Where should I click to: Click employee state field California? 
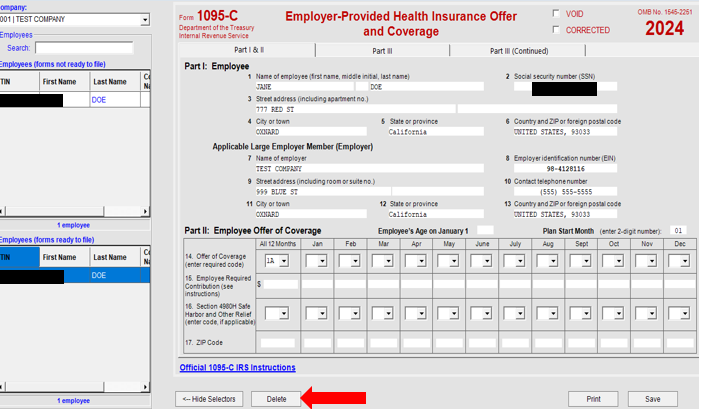[436, 132]
